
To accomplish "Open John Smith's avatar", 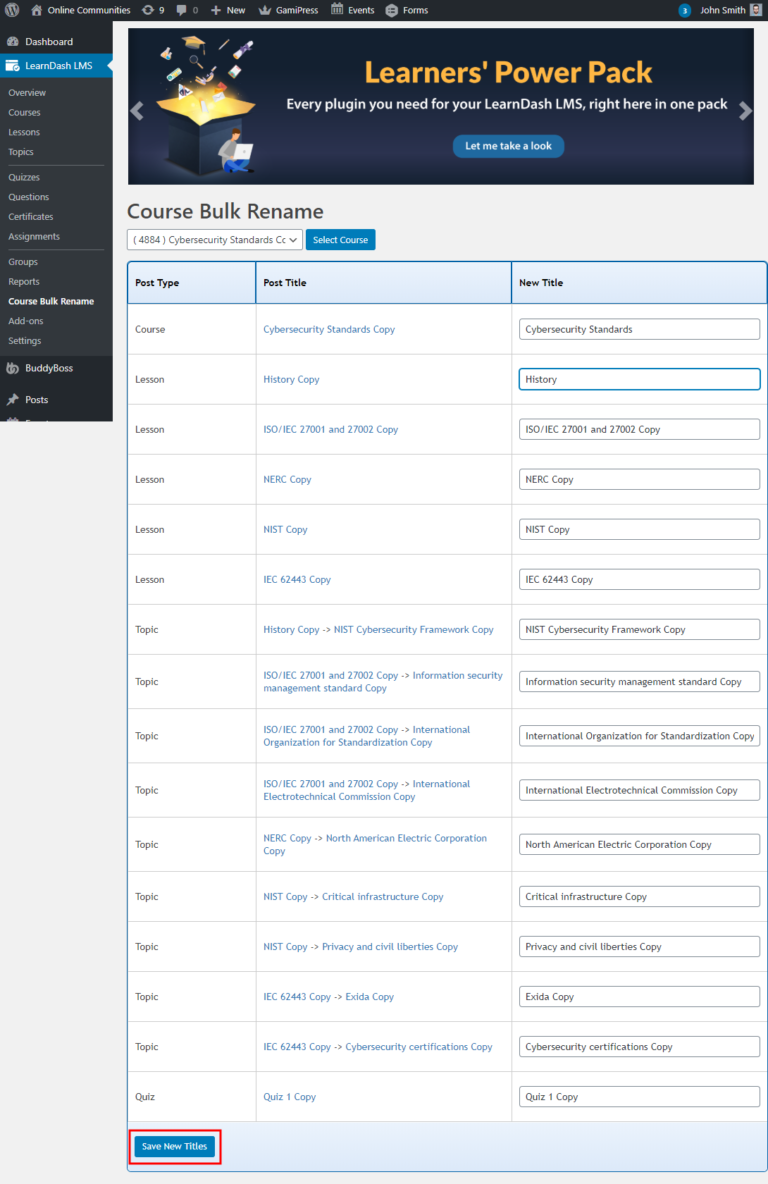I will (756, 10).
